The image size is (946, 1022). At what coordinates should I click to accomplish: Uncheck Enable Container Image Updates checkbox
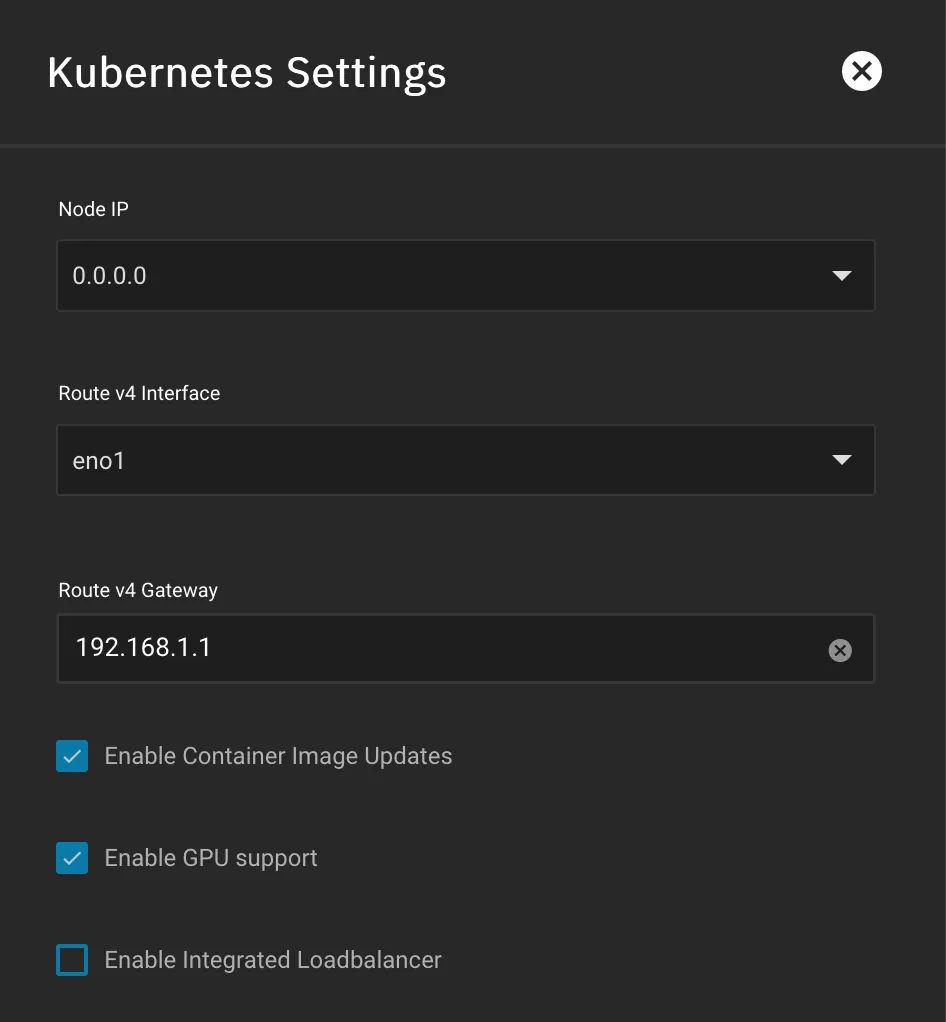pos(72,757)
